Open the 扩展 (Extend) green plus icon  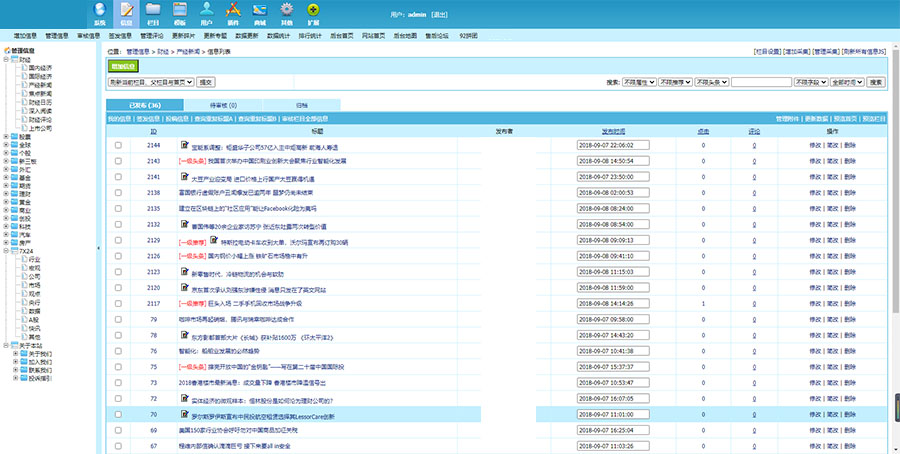(313, 10)
